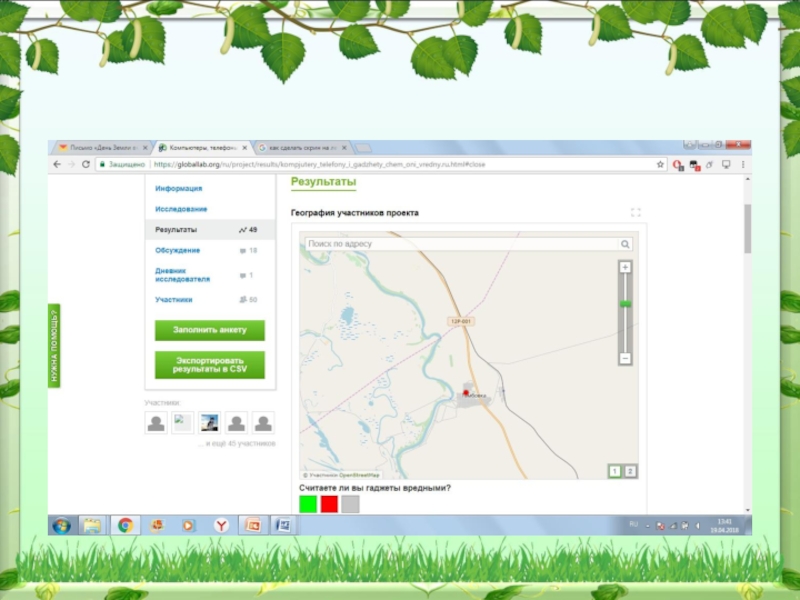Image resolution: width=800 pixels, height=600 pixels.
Task: Bookmark page with the star icon
Action: (x=661, y=164)
